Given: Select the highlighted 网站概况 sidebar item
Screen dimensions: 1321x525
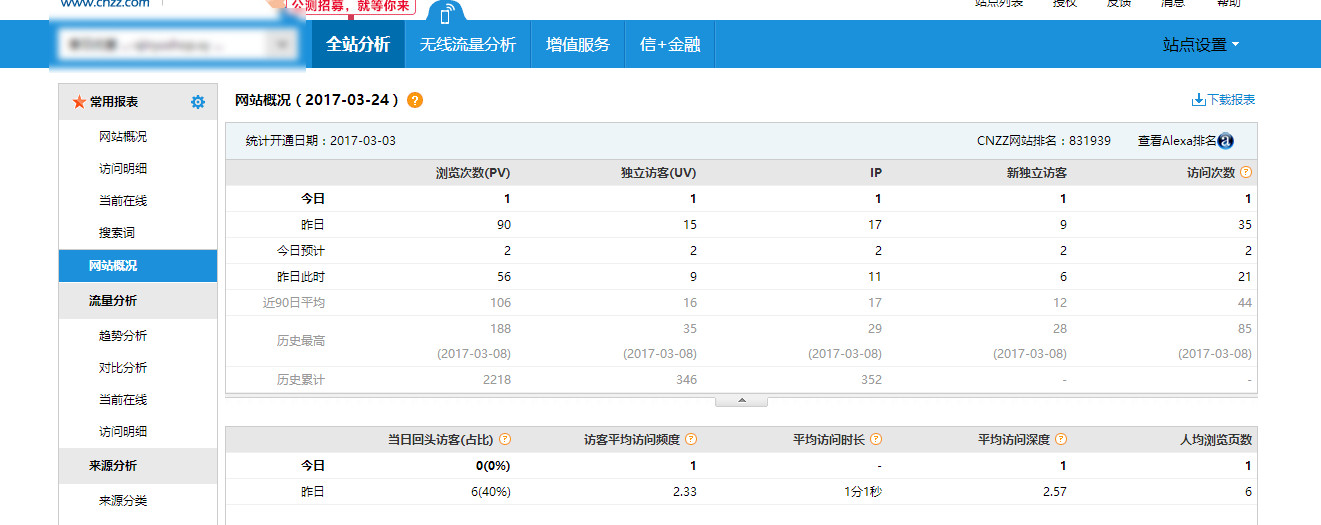Looking at the screenshot, I should coord(138,266).
